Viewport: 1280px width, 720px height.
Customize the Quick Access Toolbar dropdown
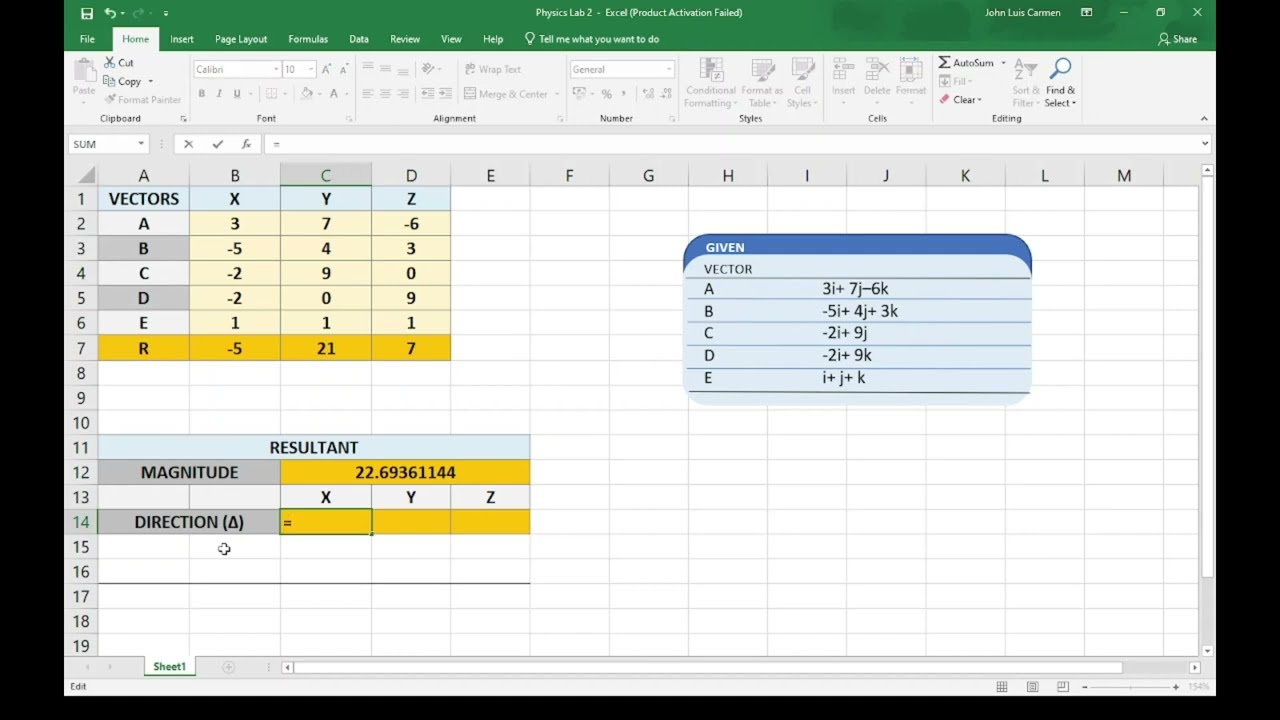point(166,13)
